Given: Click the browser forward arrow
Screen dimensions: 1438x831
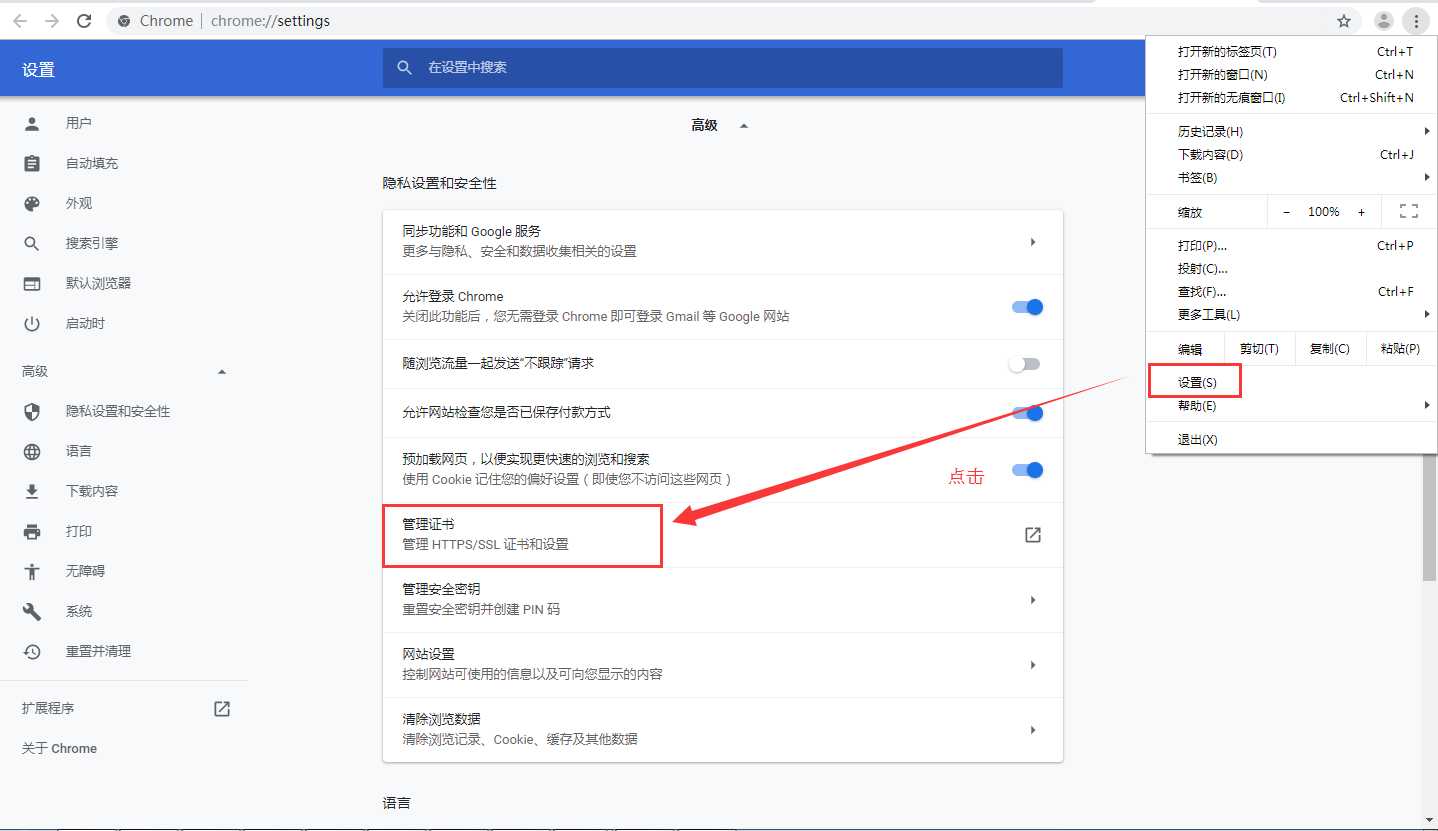Looking at the screenshot, I should [x=52, y=21].
